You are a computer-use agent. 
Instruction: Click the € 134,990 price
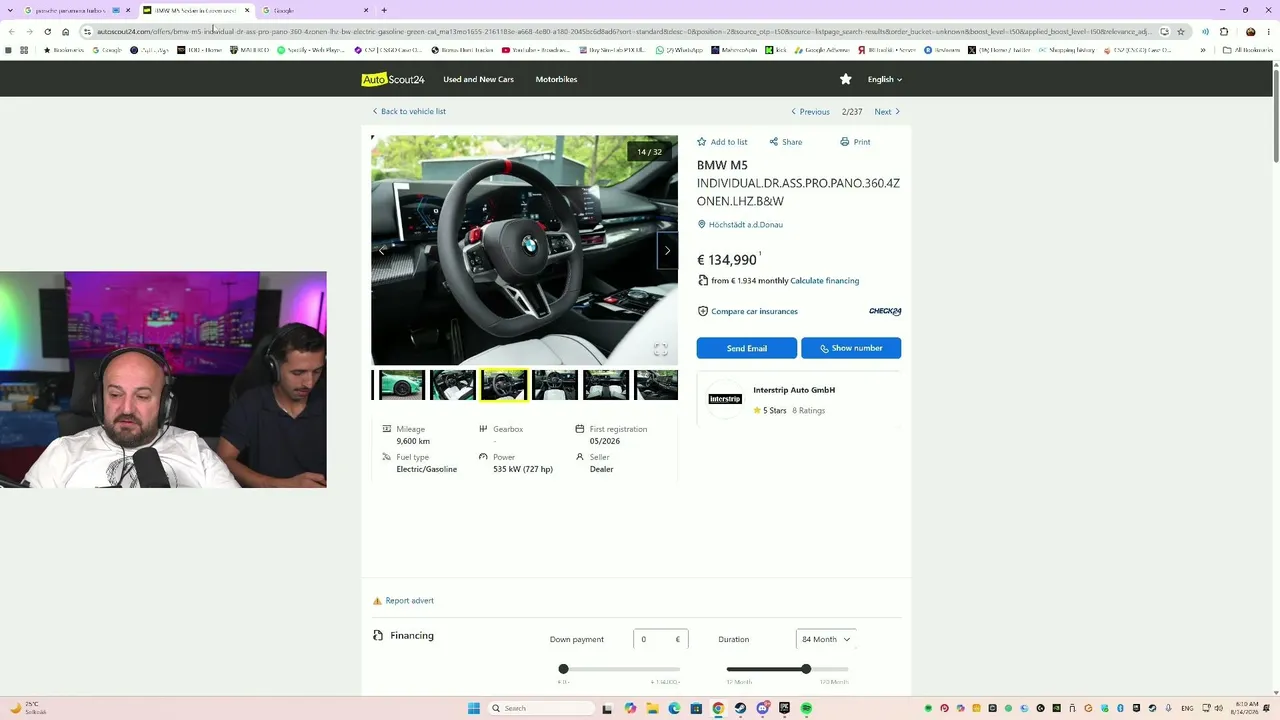click(727, 260)
